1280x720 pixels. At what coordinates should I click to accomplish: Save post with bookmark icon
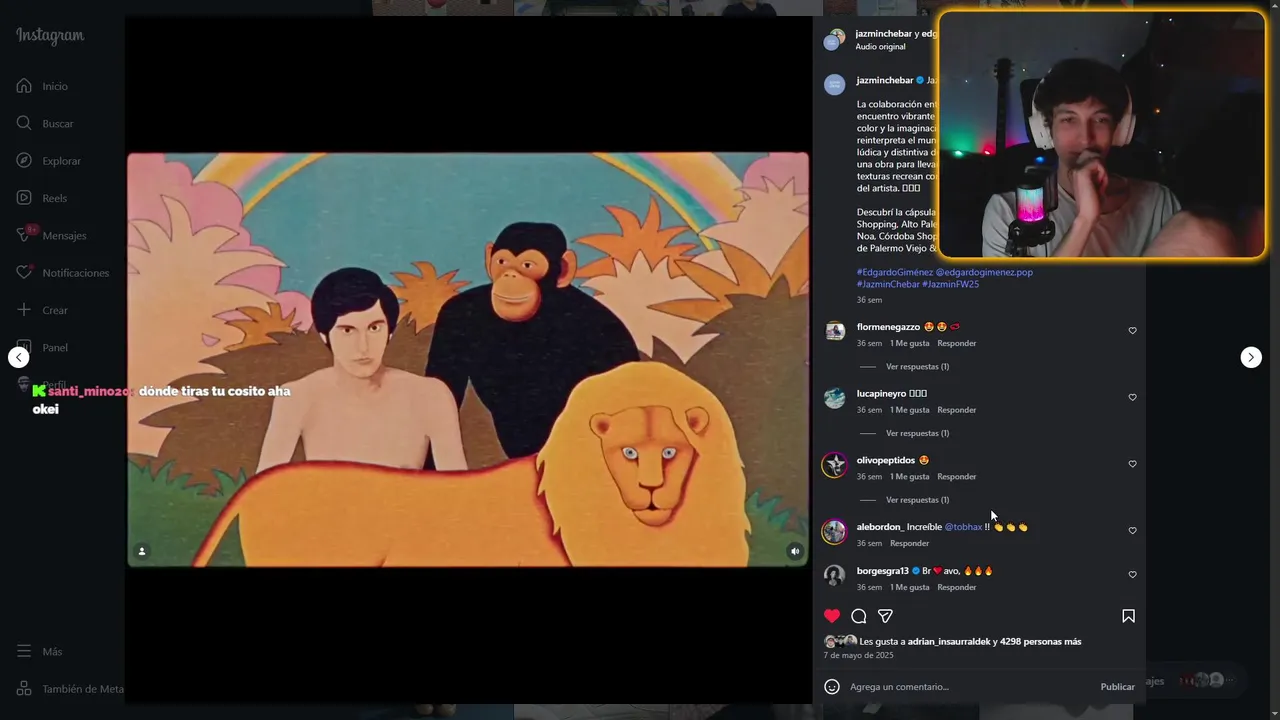pyautogui.click(x=1128, y=616)
